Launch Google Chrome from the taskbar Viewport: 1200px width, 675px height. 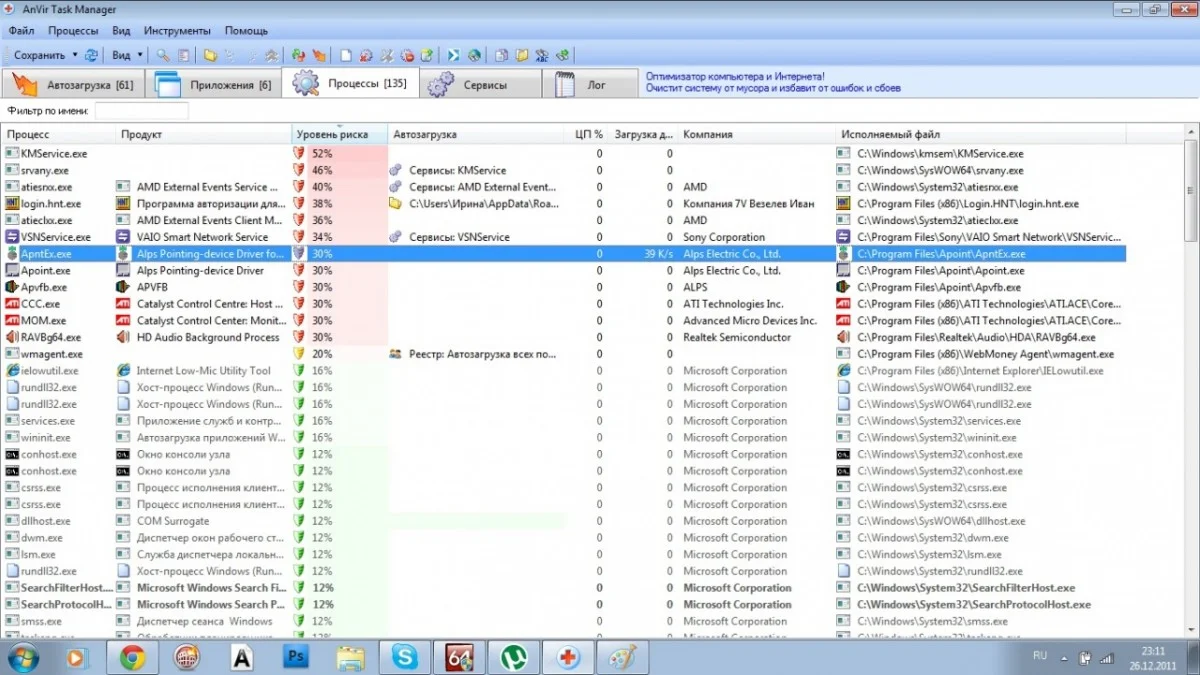tap(133, 657)
